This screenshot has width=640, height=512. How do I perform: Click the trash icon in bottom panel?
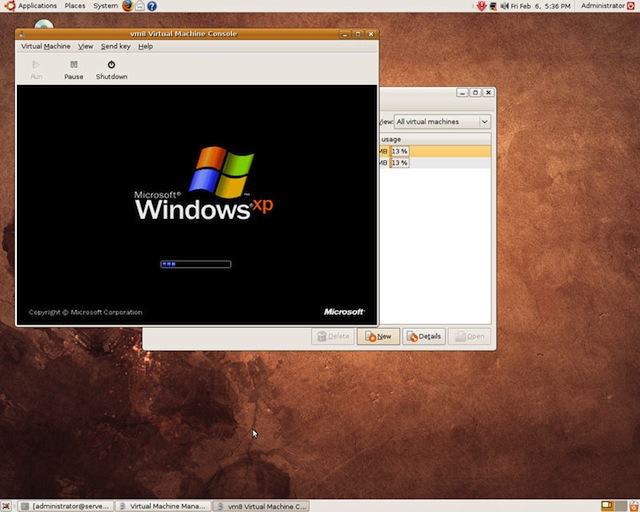(635, 506)
